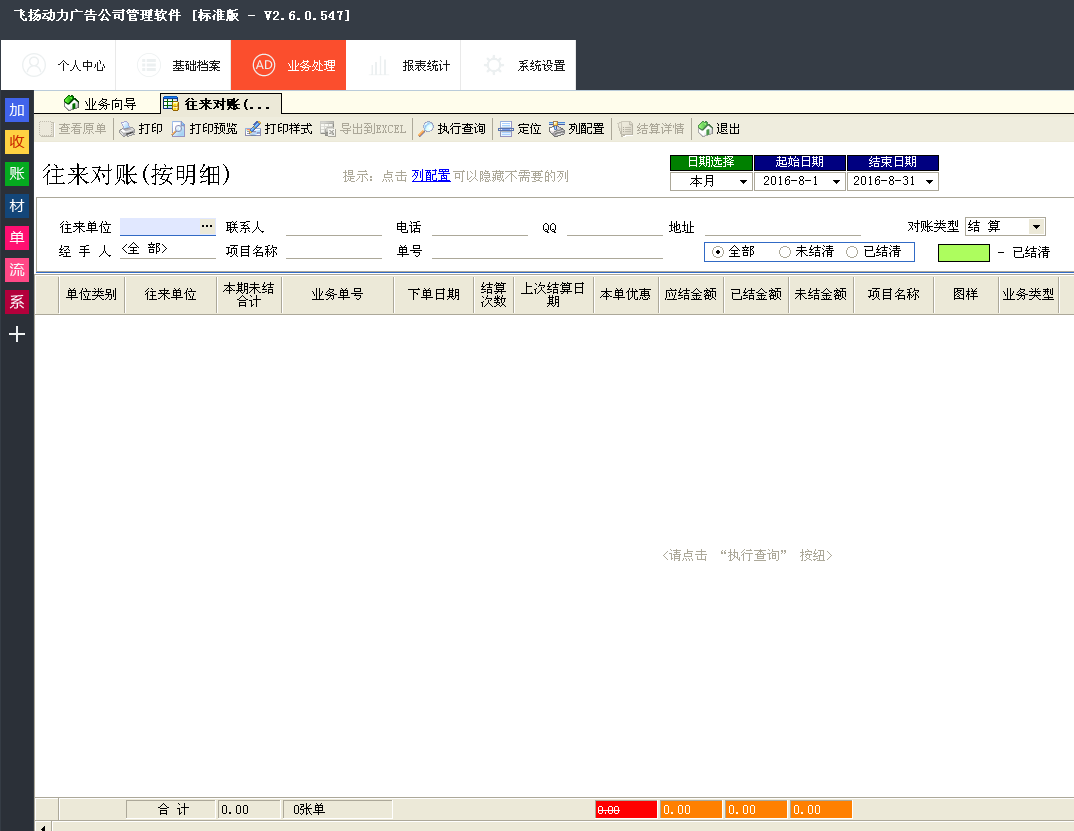Click the green 已结清 color swatch
This screenshot has height=831, width=1074.
(963, 253)
